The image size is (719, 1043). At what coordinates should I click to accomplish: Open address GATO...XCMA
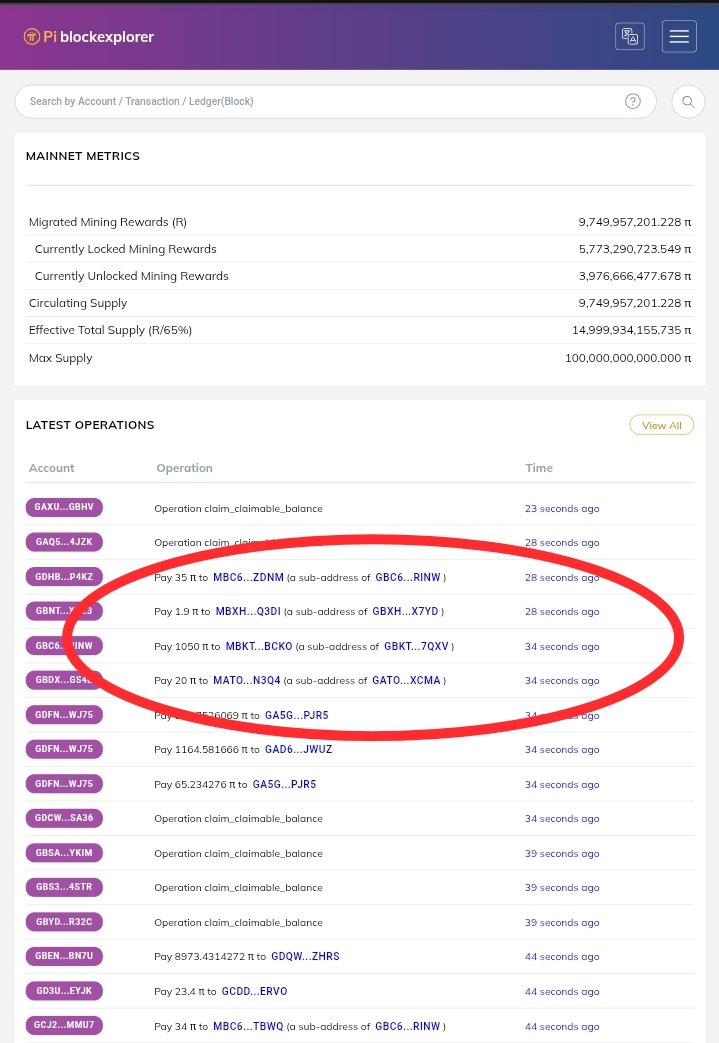406,680
